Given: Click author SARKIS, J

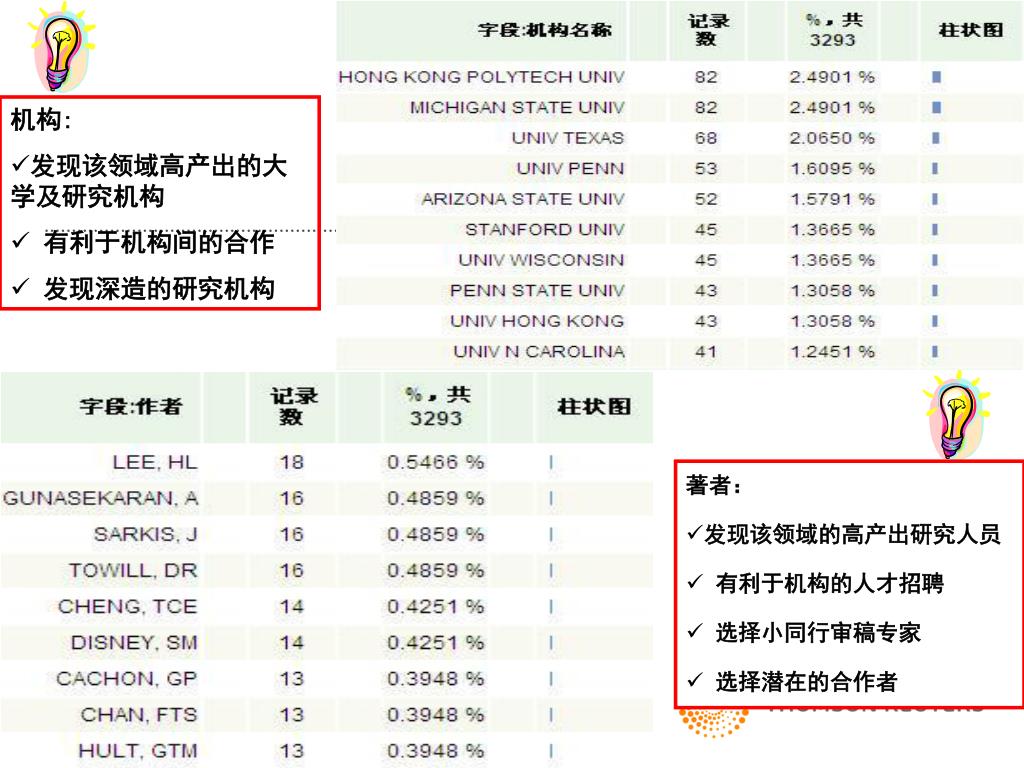Looking at the screenshot, I should coord(145,534).
